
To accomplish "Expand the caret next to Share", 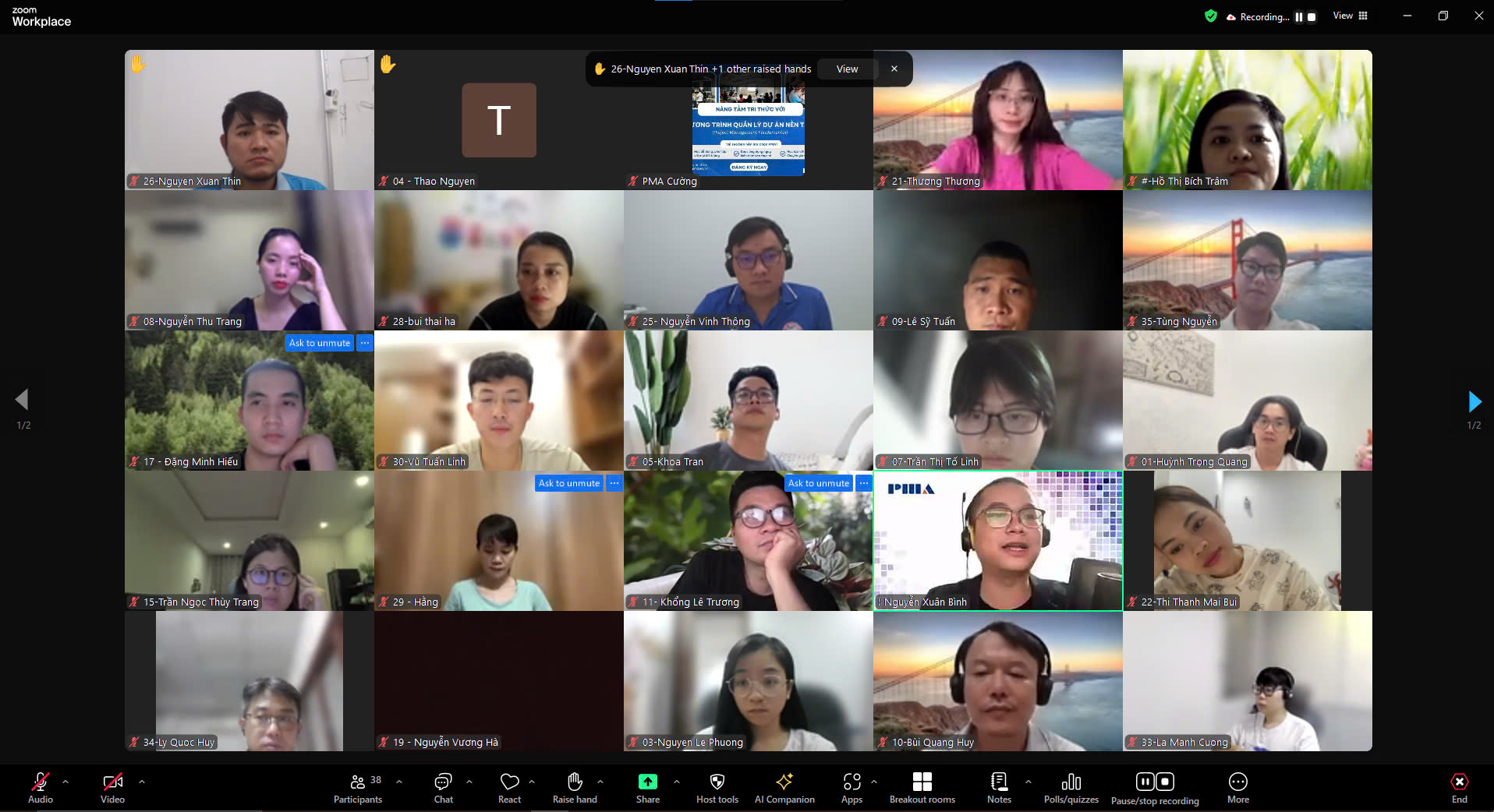I will pos(677,781).
